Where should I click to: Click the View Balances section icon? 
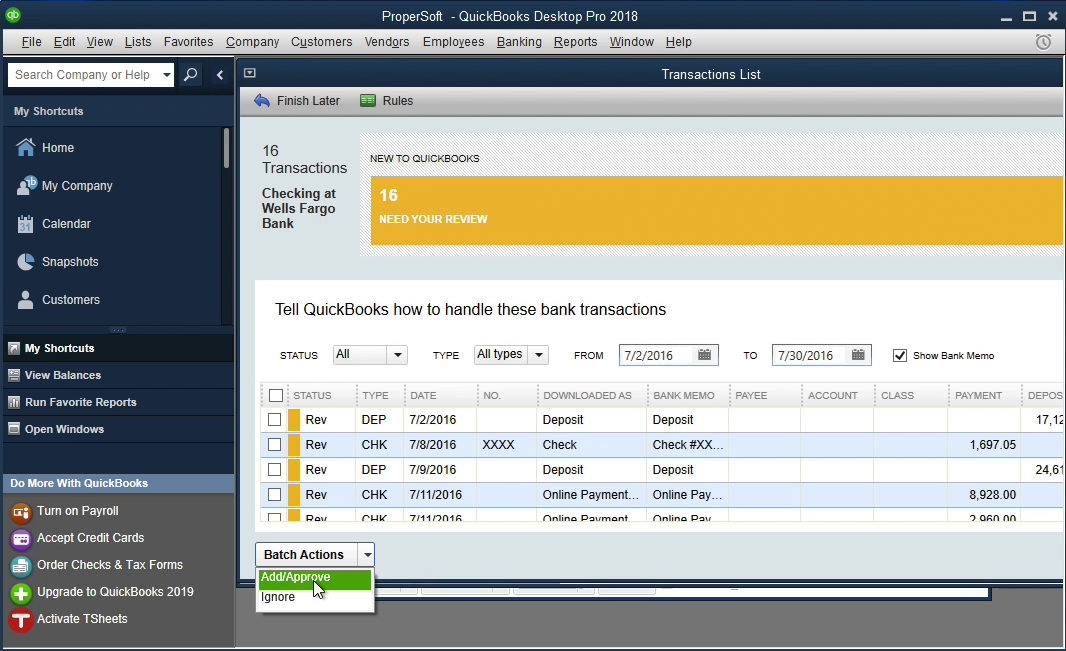[14, 375]
